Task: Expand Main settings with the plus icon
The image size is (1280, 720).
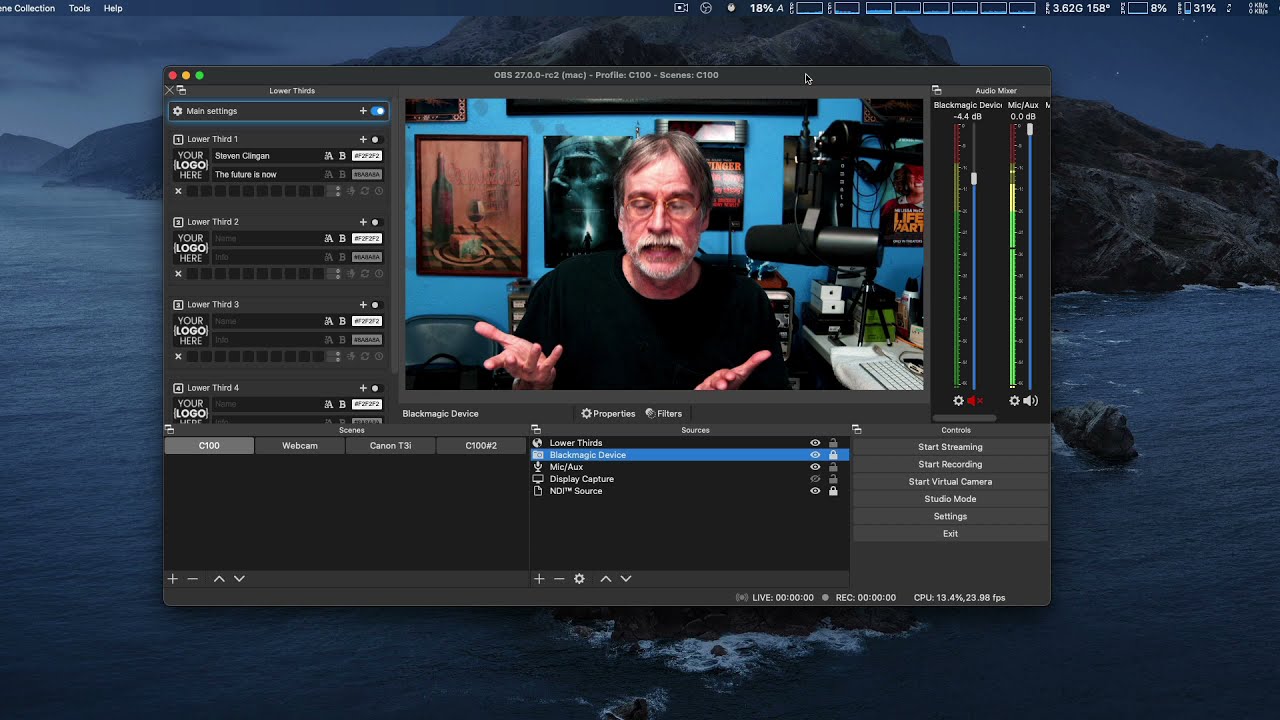Action: coord(363,111)
